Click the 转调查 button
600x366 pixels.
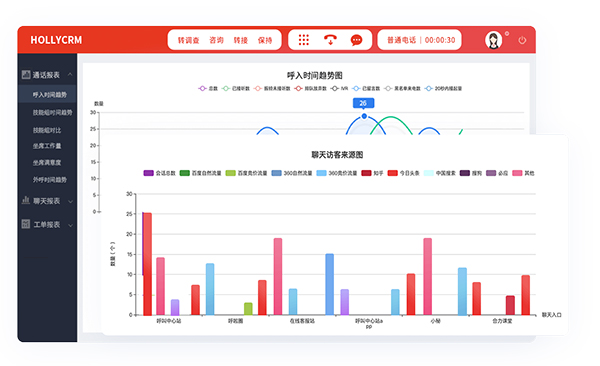(188, 40)
